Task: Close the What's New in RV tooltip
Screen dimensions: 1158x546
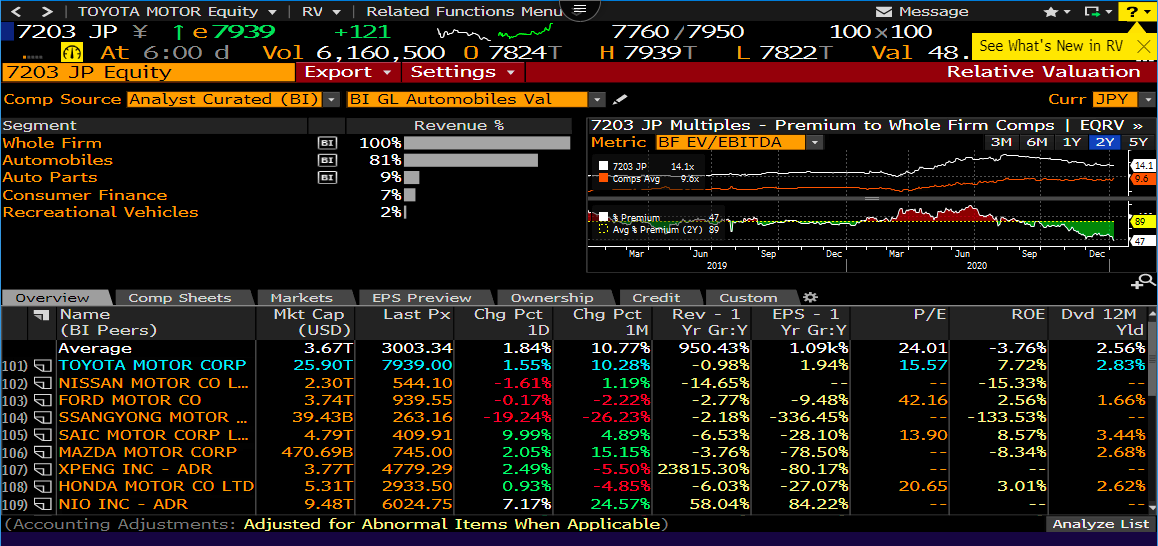Action: [1144, 46]
